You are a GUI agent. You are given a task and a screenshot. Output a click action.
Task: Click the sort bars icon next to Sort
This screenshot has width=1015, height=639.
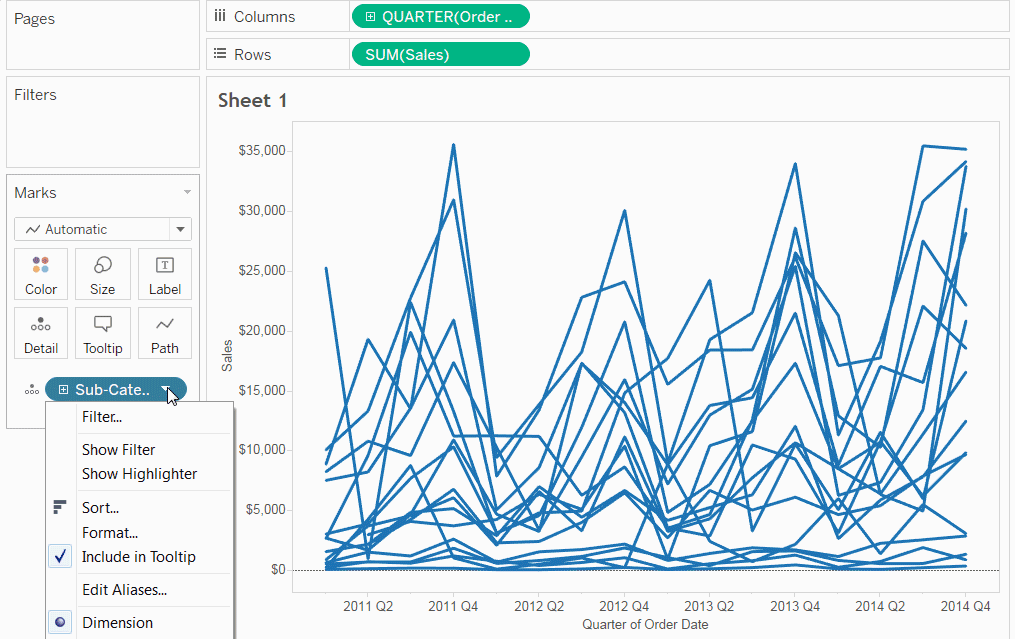click(x=60, y=507)
